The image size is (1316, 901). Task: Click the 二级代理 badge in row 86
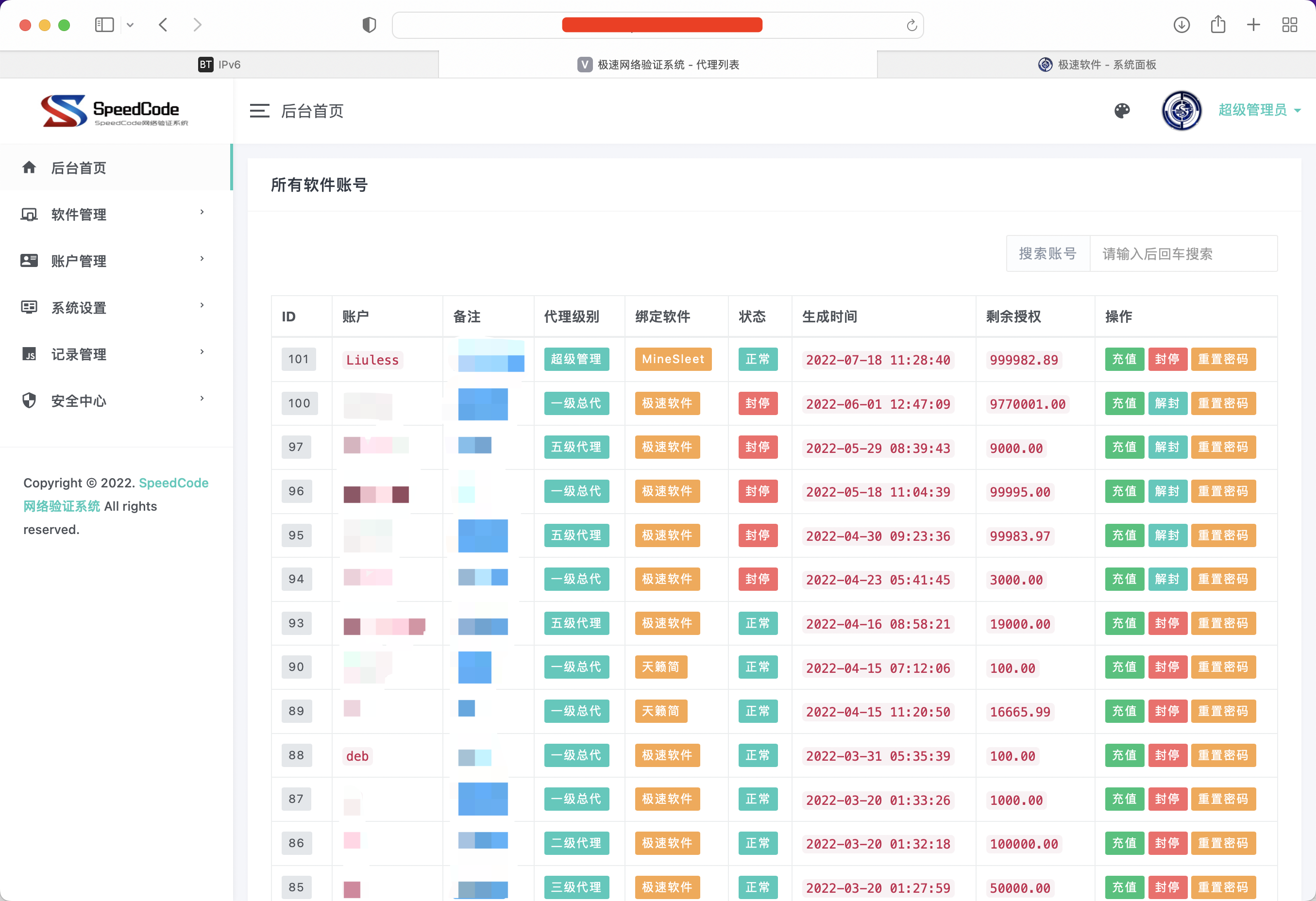[576, 843]
